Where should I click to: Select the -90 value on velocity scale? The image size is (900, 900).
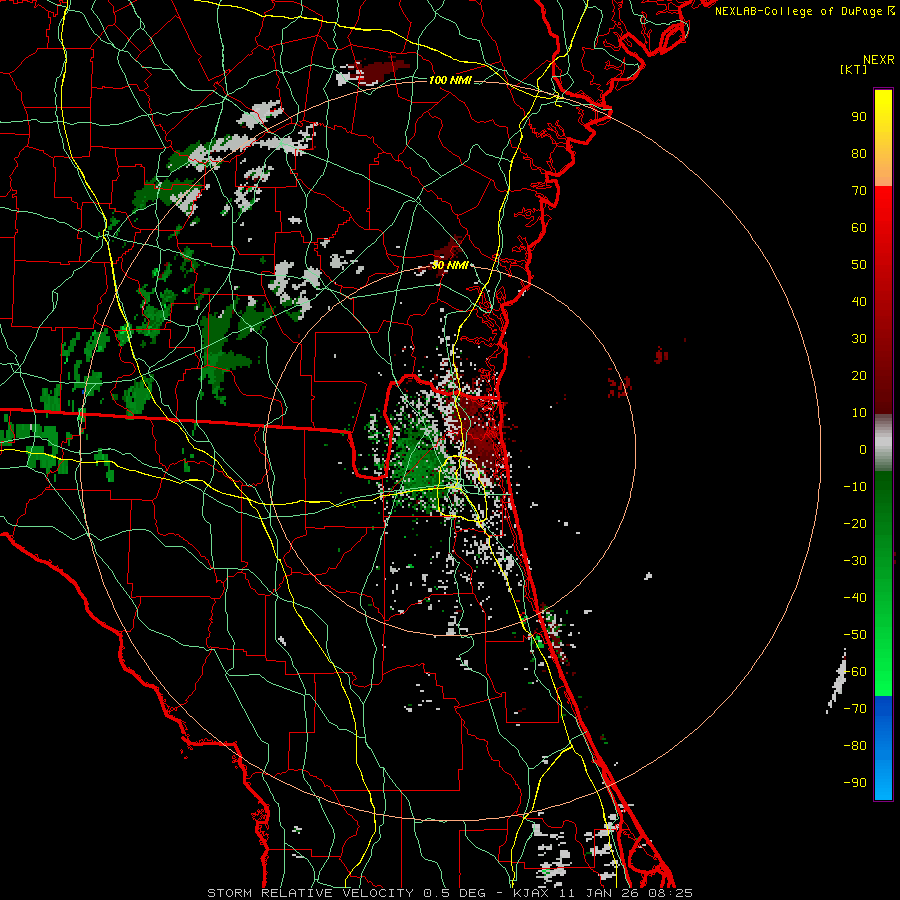point(855,783)
